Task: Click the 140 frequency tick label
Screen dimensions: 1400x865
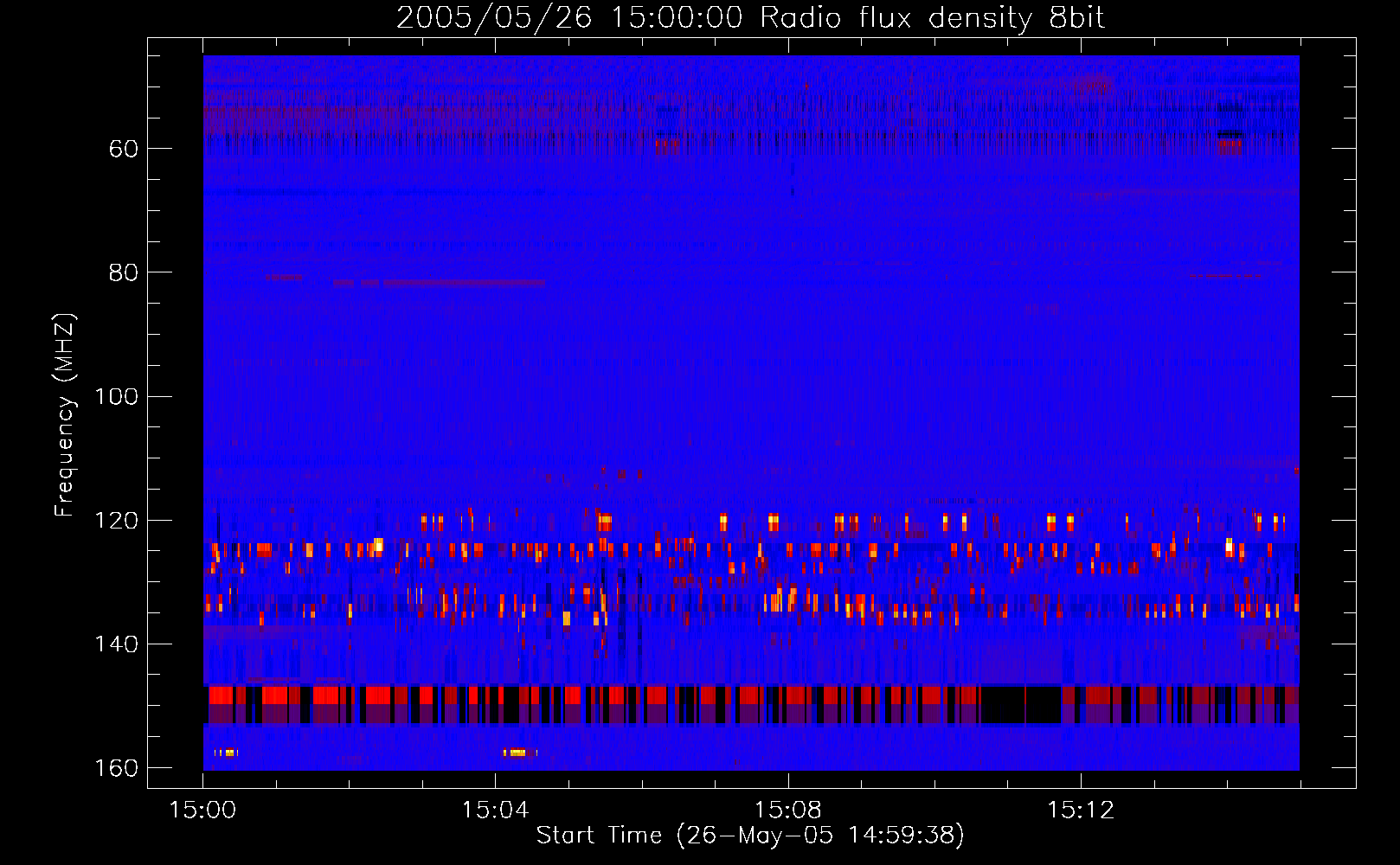Action: coord(116,644)
